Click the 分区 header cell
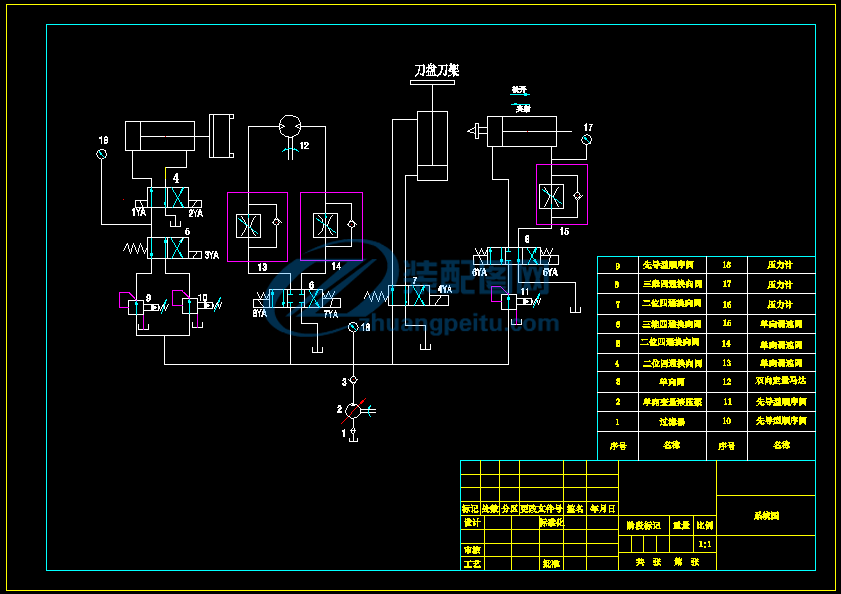 [510, 509]
